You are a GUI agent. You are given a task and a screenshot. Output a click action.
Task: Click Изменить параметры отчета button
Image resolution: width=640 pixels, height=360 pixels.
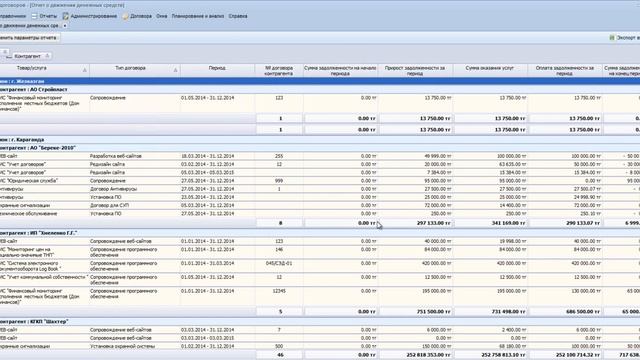coord(29,38)
